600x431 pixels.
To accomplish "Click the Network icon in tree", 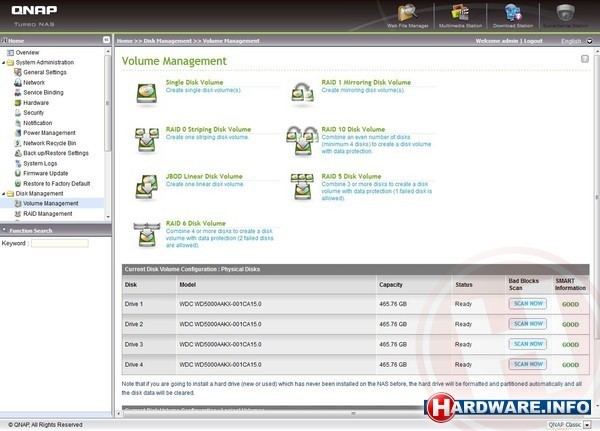I will coord(18,82).
